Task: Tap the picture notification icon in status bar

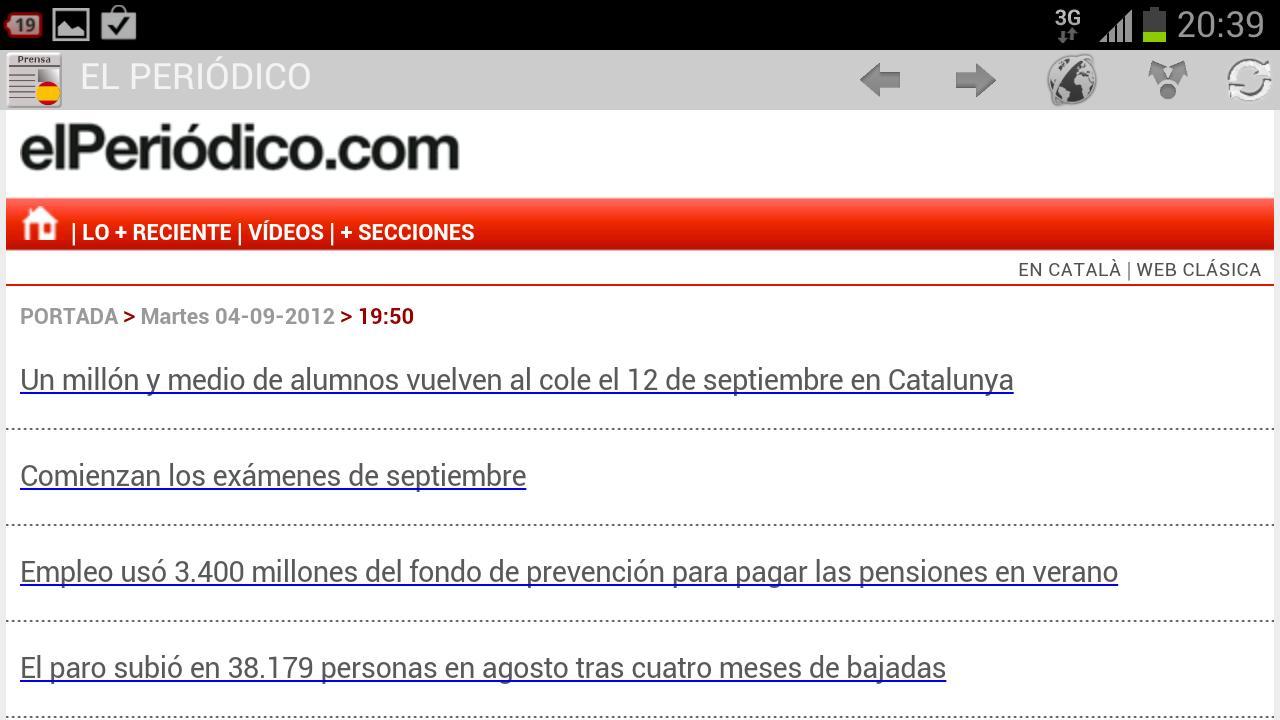Action: (x=70, y=24)
